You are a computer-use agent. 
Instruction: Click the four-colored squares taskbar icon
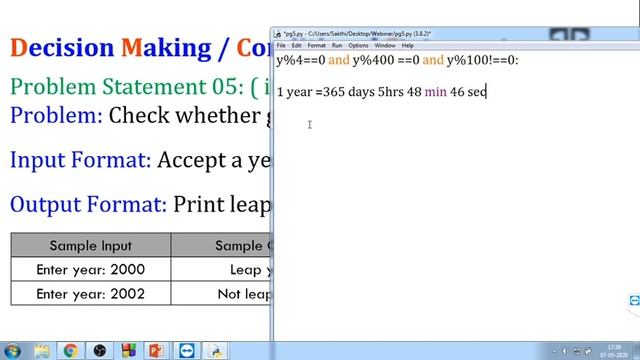point(129,351)
